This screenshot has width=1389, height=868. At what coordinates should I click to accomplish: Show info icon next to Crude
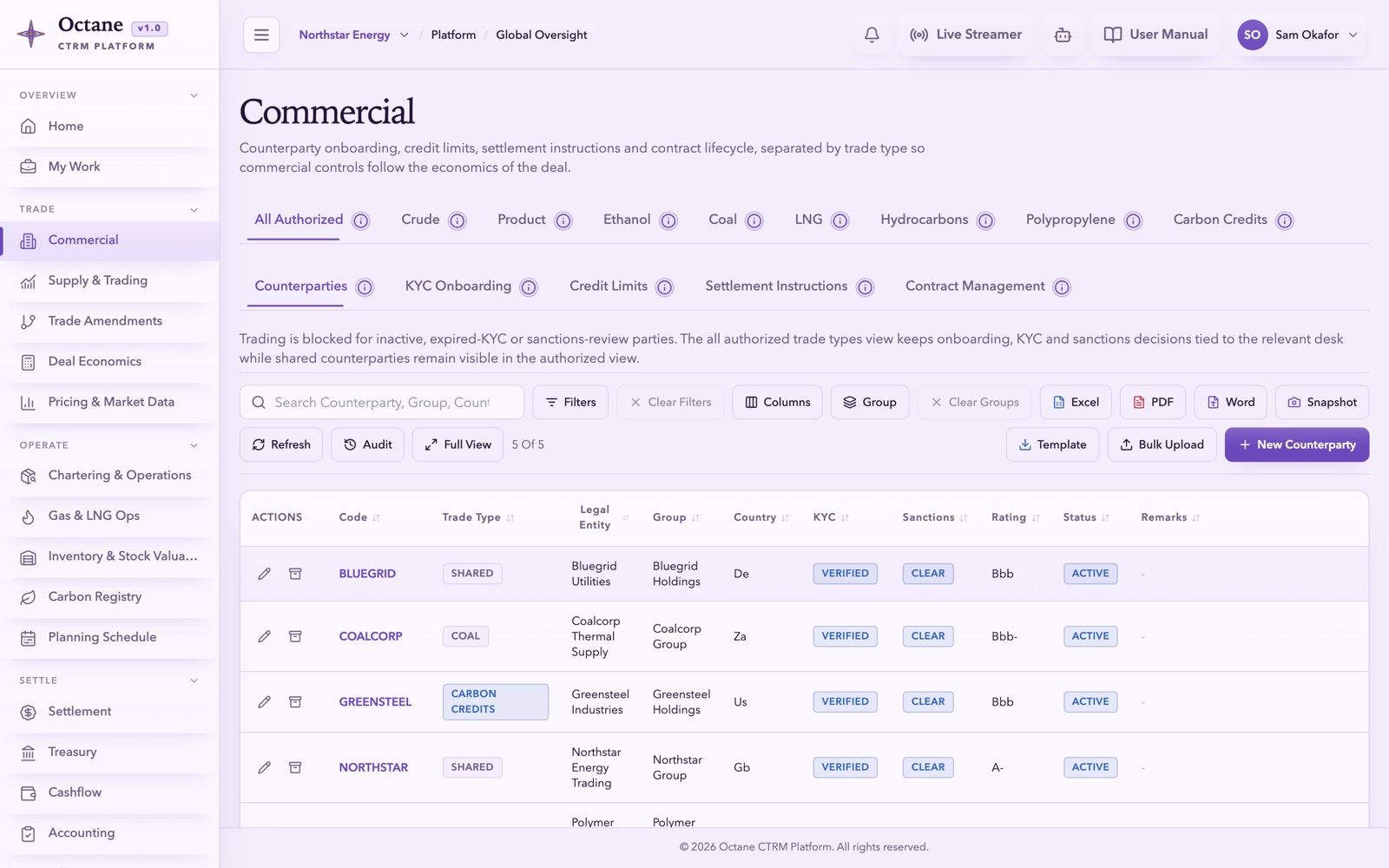(458, 220)
